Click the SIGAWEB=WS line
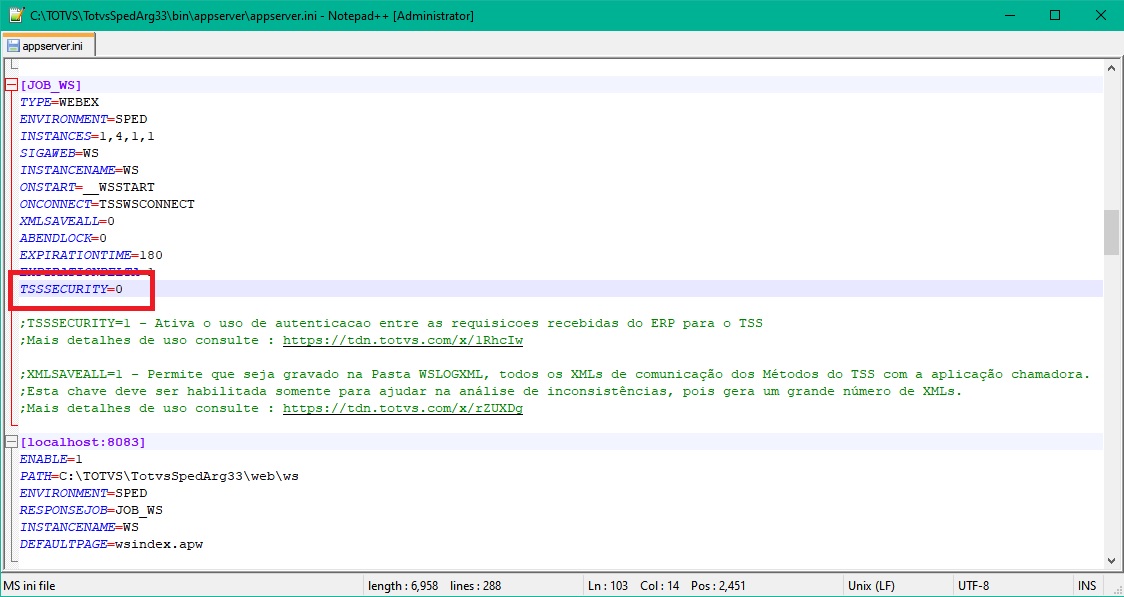The width and height of the screenshot is (1124, 597). 59,153
